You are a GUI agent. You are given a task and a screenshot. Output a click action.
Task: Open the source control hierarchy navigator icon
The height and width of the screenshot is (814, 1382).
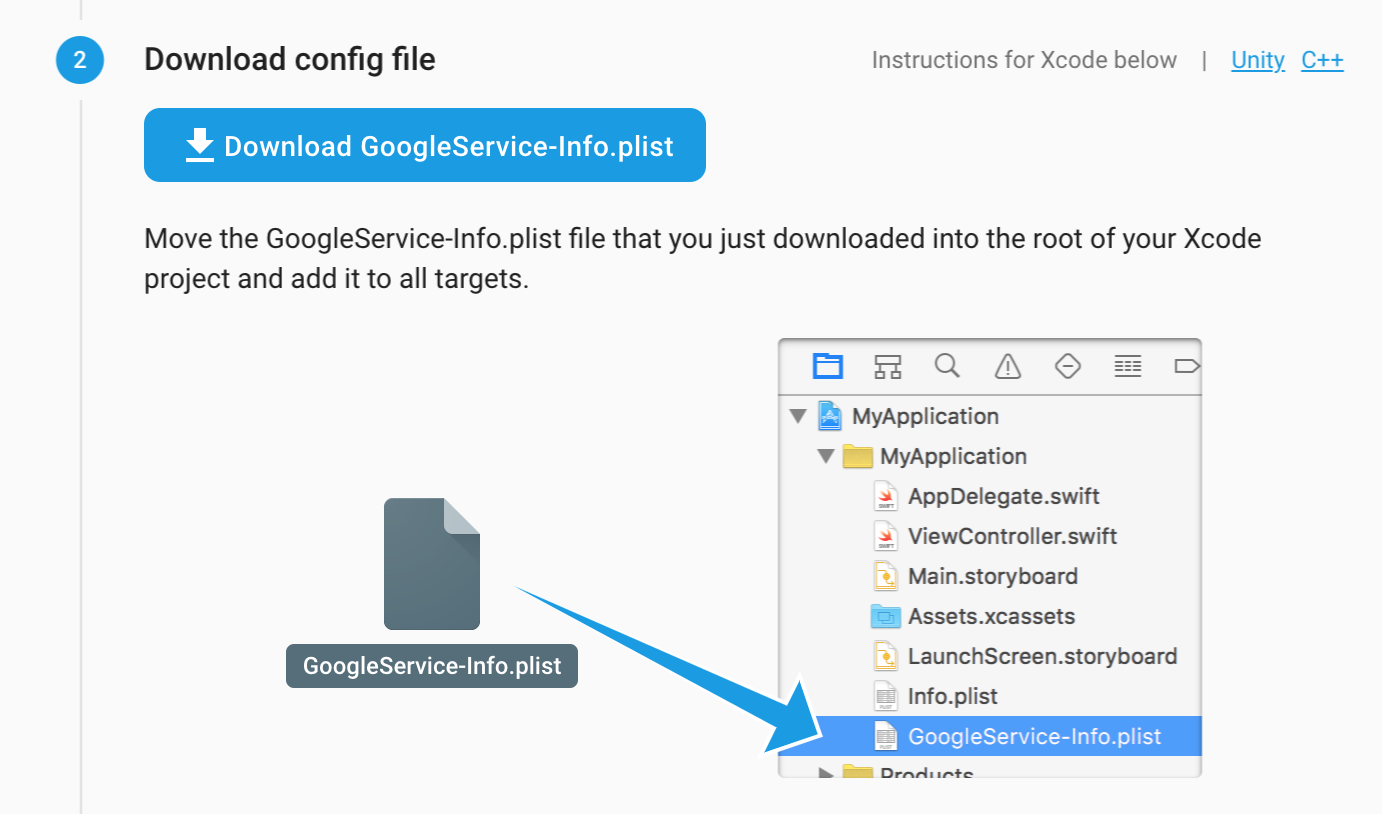tap(887, 367)
